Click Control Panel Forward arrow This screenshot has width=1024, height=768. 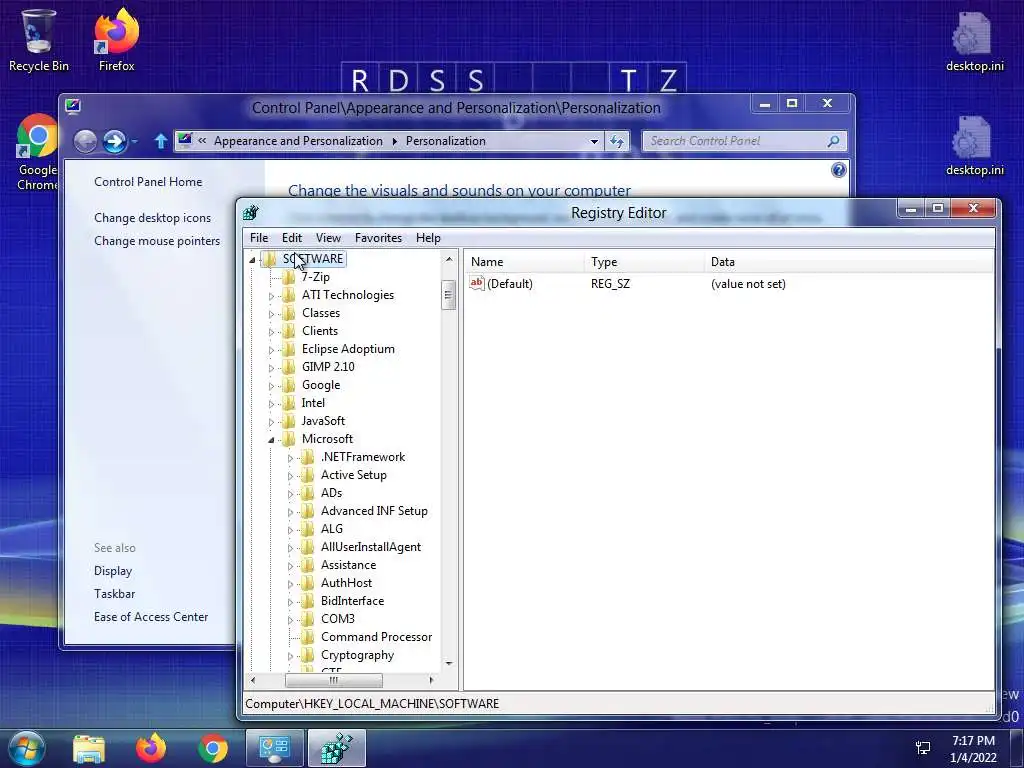114,141
